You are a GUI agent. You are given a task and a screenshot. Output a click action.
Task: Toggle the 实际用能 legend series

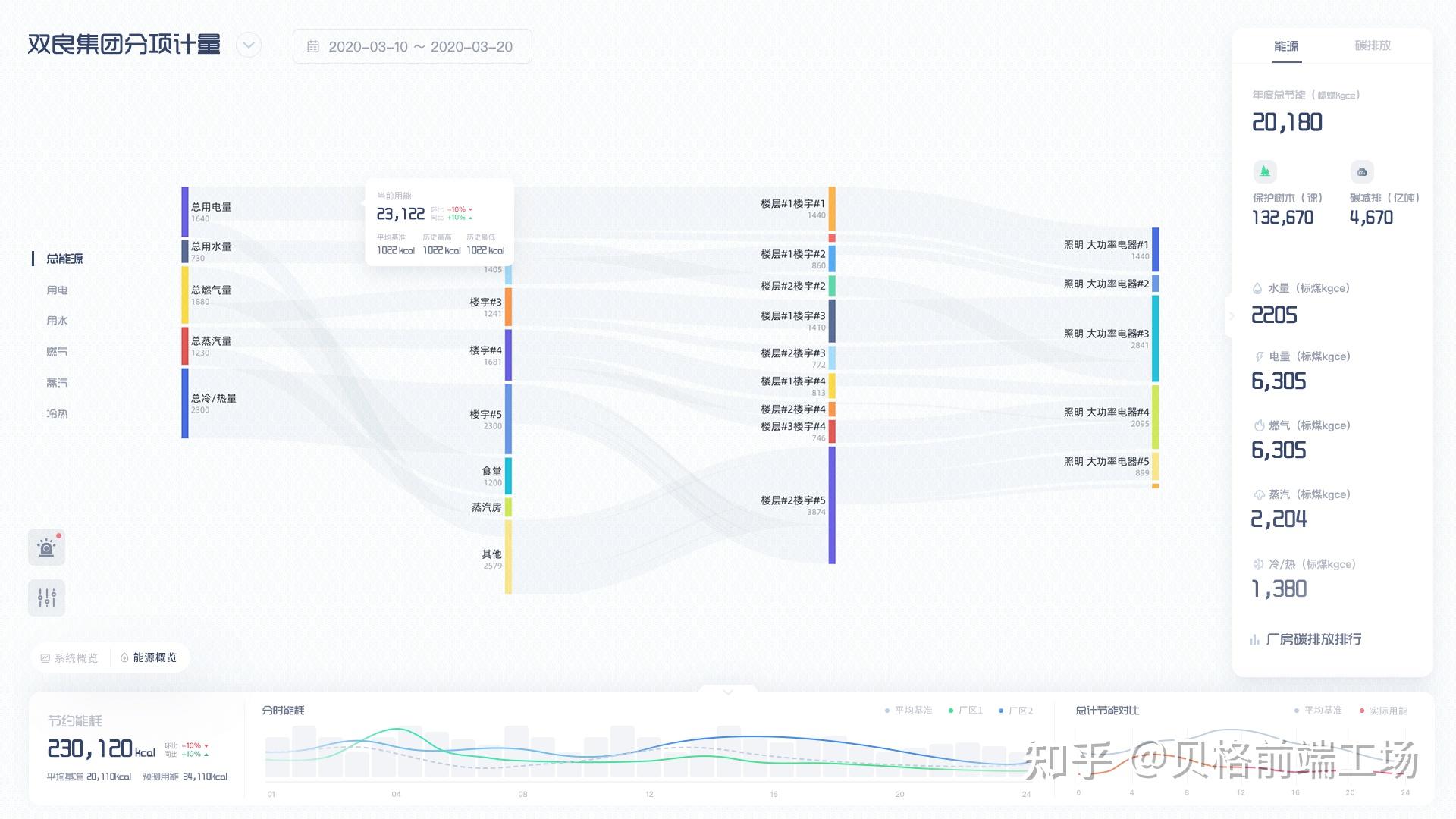(1383, 711)
